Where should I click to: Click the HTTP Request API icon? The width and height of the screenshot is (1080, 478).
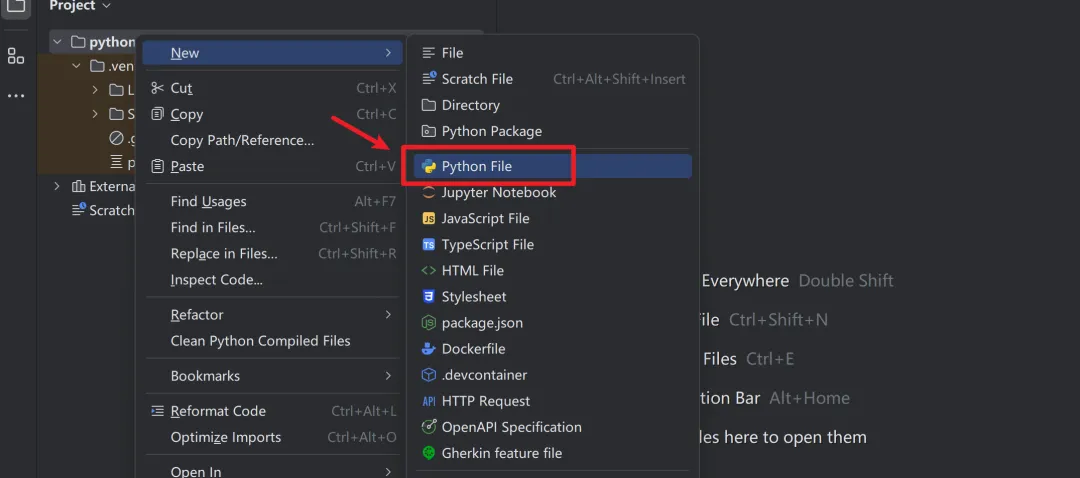[429, 401]
